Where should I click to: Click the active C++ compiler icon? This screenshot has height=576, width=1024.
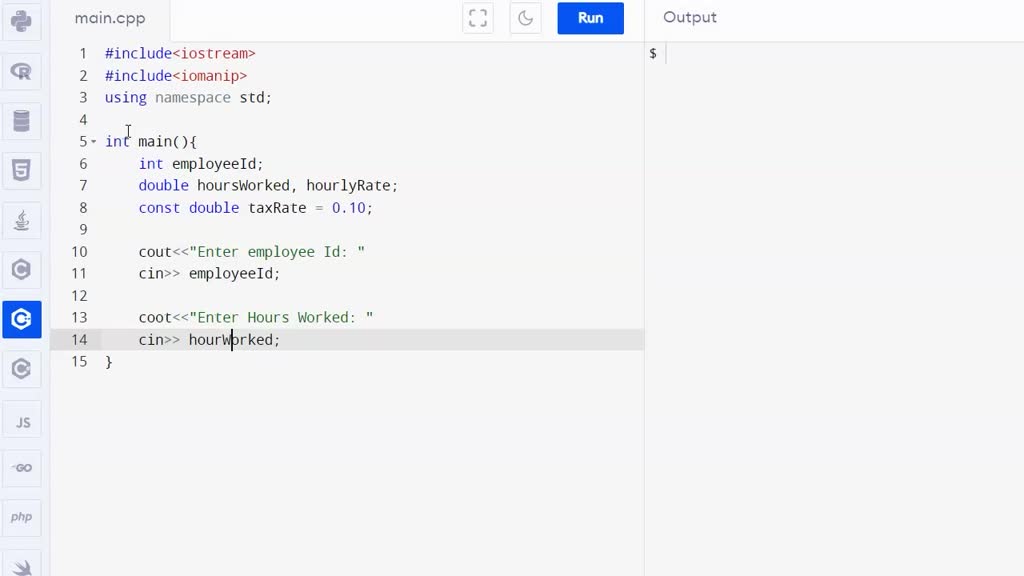pyautogui.click(x=22, y=319)
